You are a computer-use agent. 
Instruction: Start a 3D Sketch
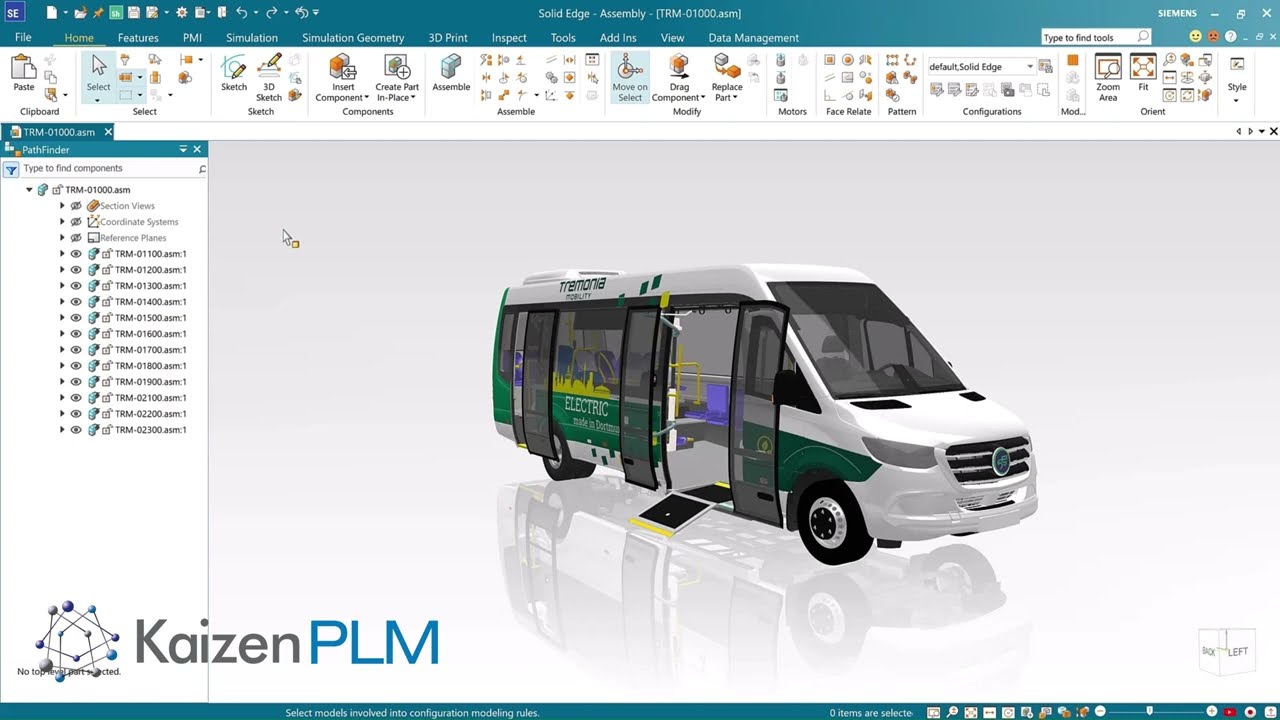coord(269,78)
